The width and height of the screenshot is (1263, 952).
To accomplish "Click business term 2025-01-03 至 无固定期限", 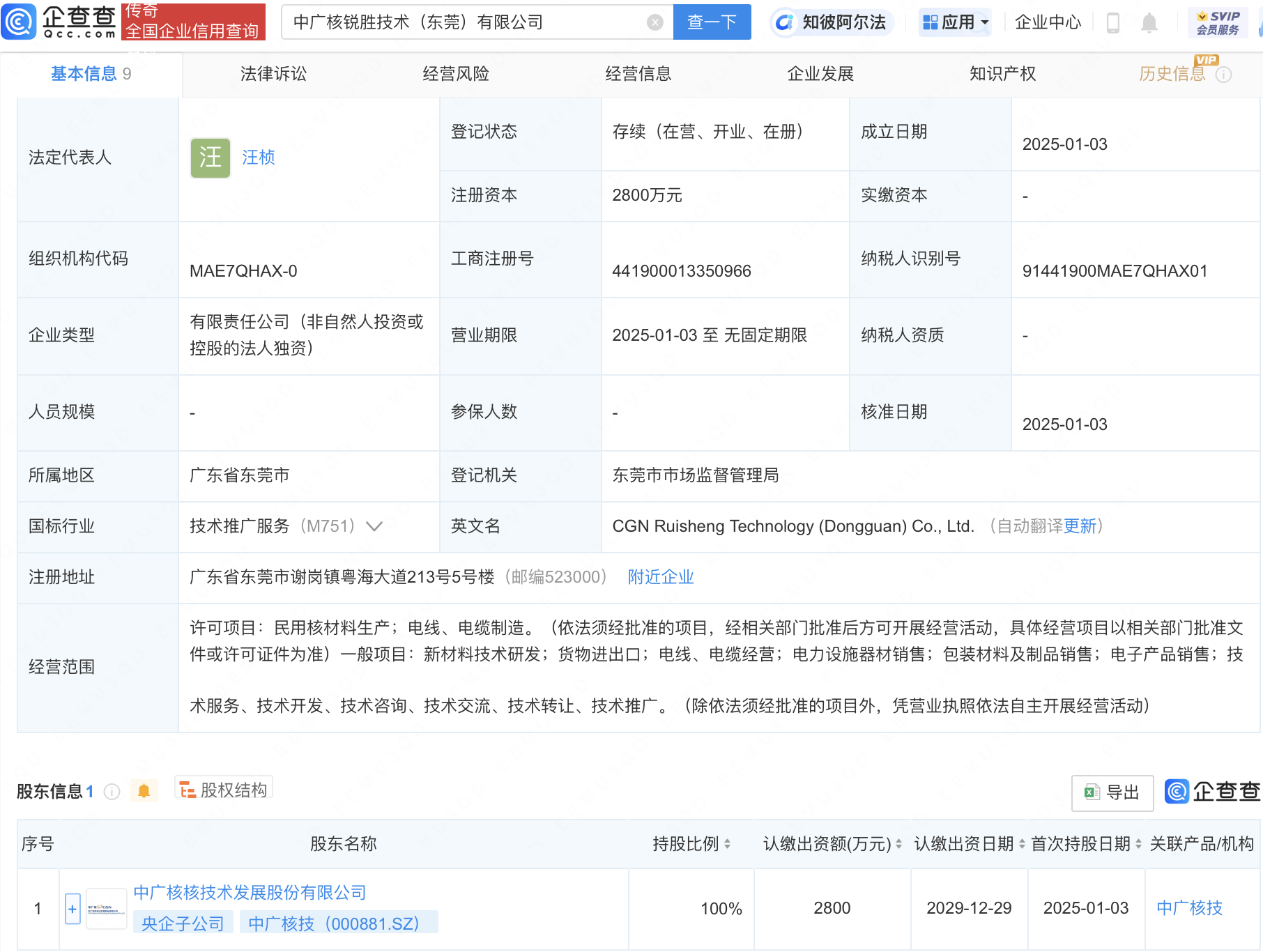I will [710, 335].
